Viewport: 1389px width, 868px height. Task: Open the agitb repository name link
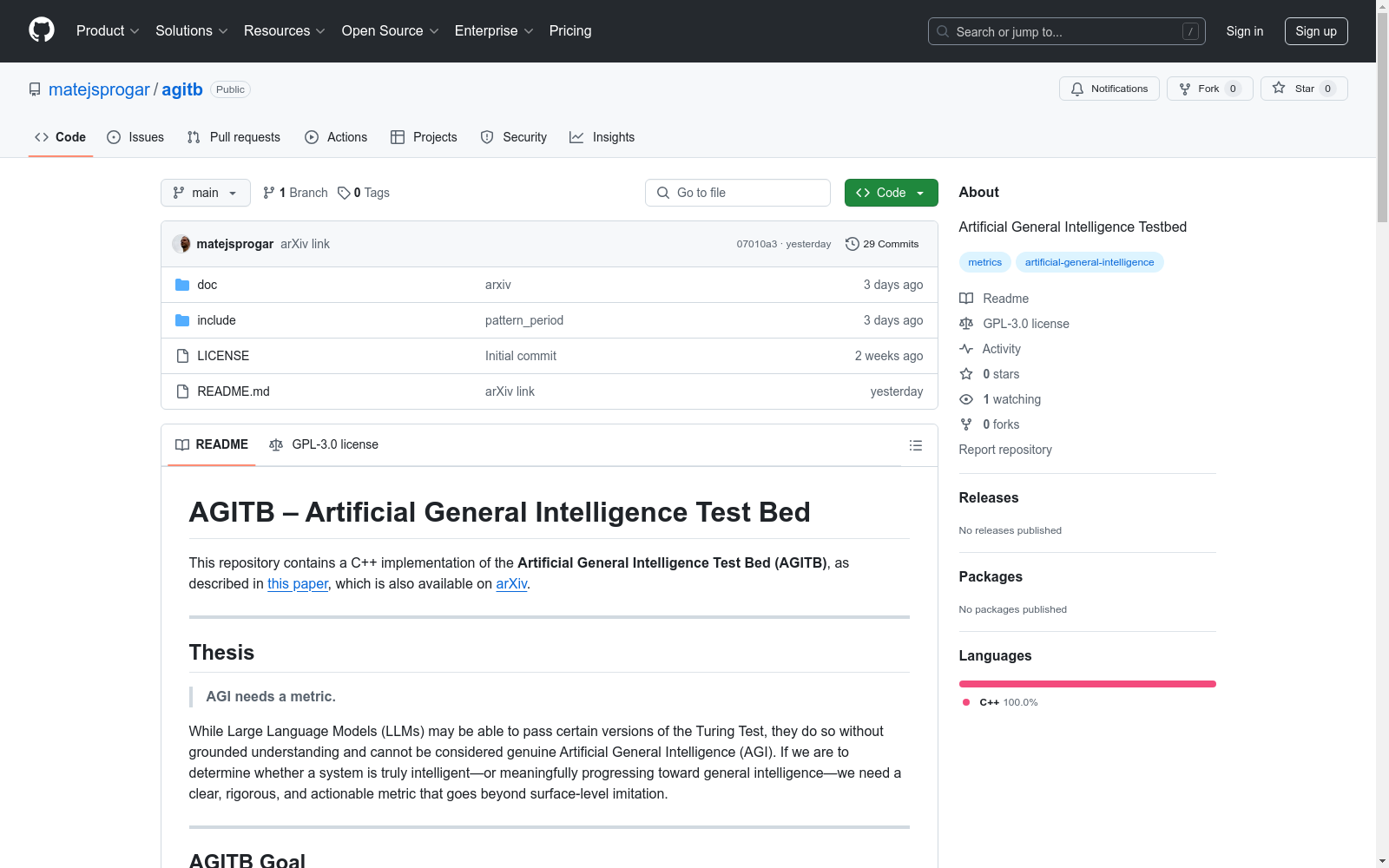182,89
